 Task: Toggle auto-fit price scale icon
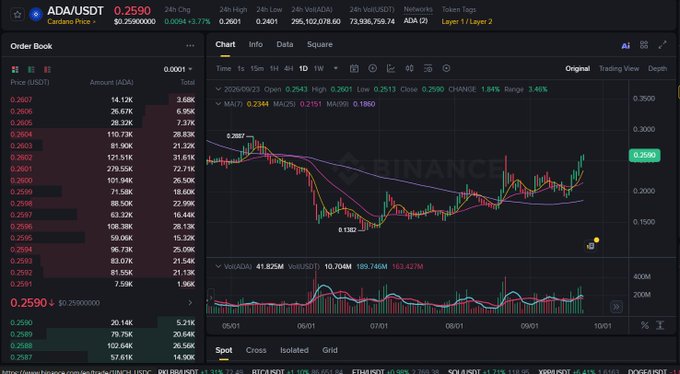[660, 325]
